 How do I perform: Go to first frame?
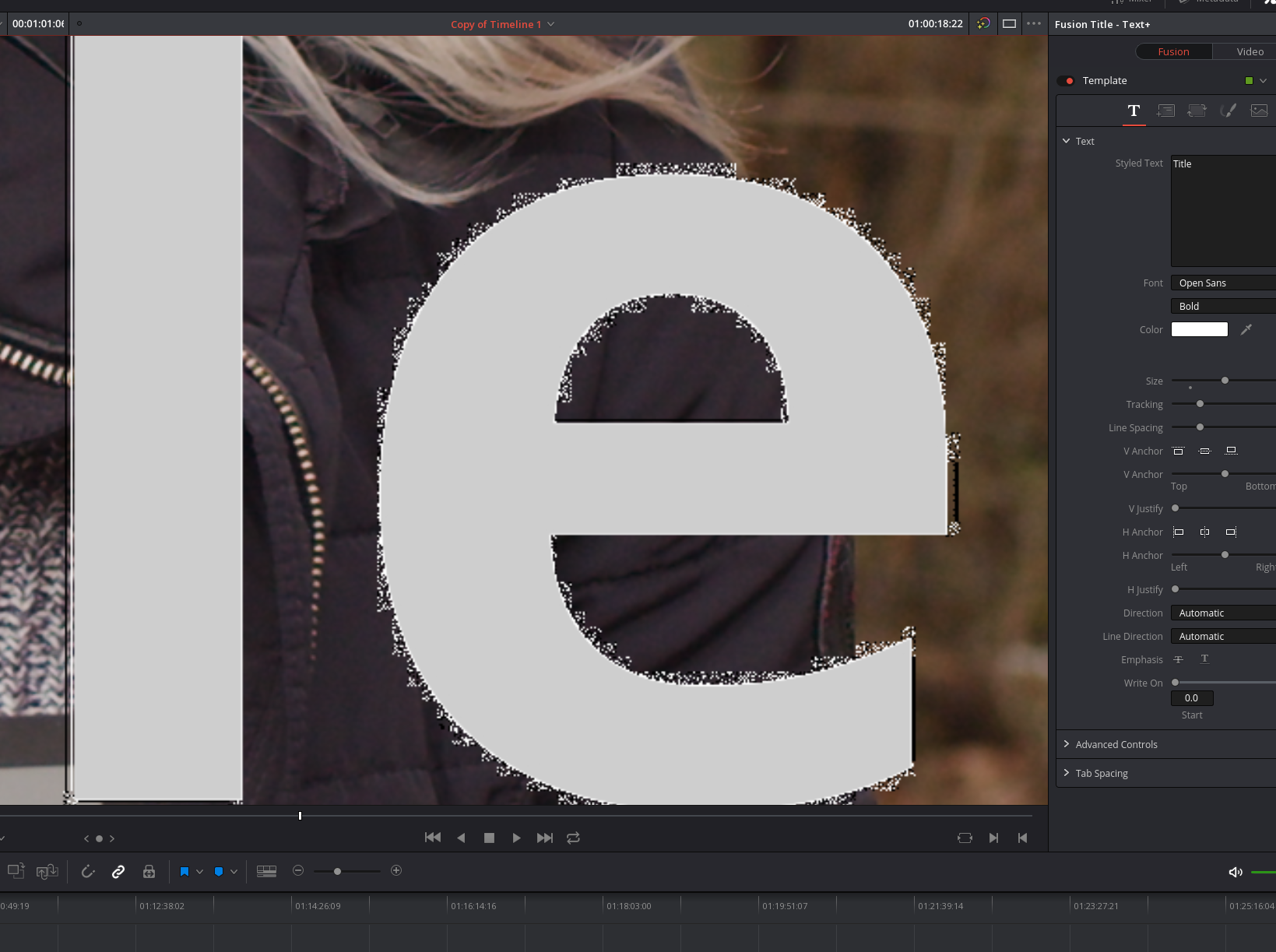(x=433, y=838)
